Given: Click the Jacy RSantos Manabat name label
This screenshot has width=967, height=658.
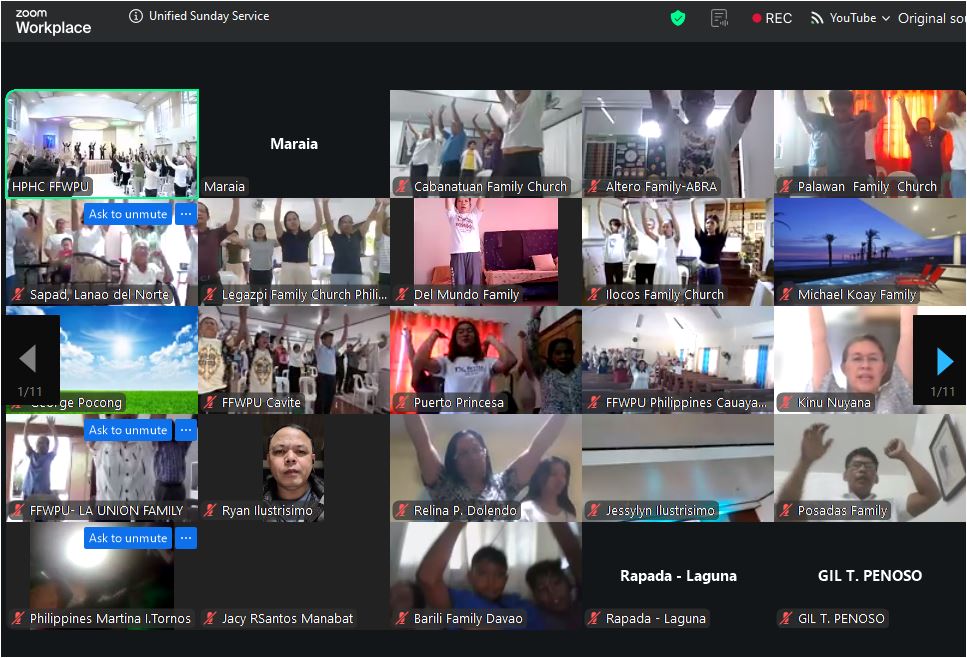Looking at the screenshot, I should click(287, 619).
